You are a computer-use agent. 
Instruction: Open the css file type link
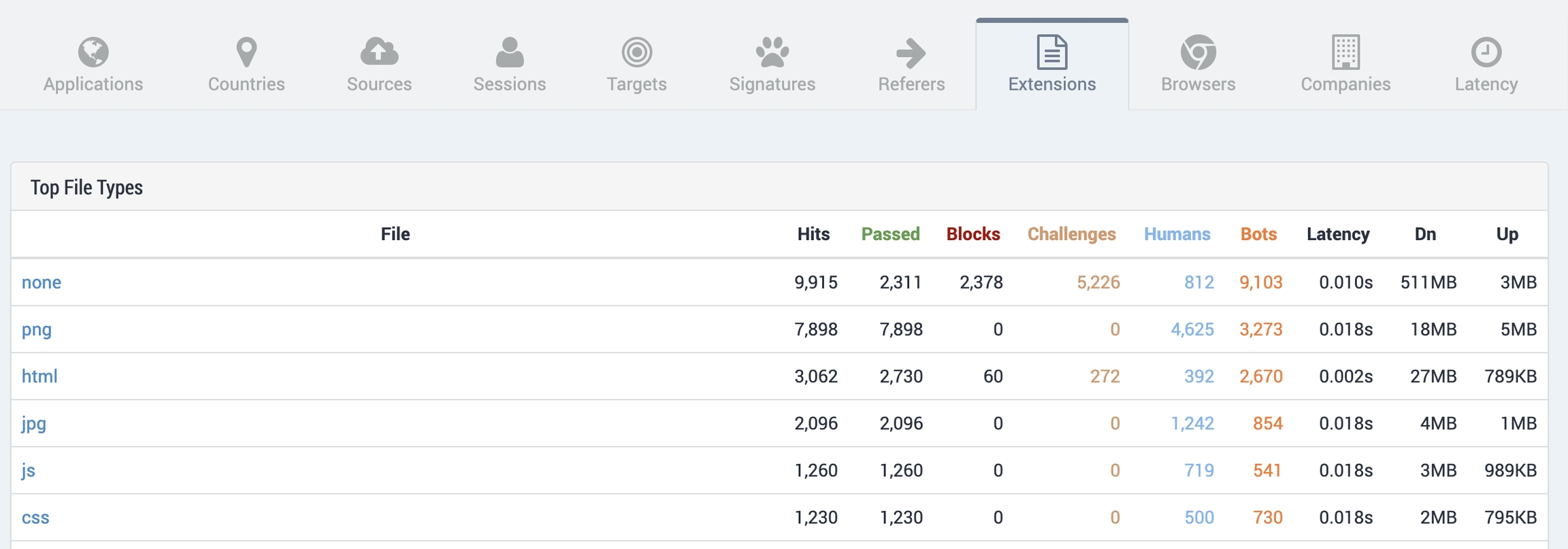pos(35,518)
